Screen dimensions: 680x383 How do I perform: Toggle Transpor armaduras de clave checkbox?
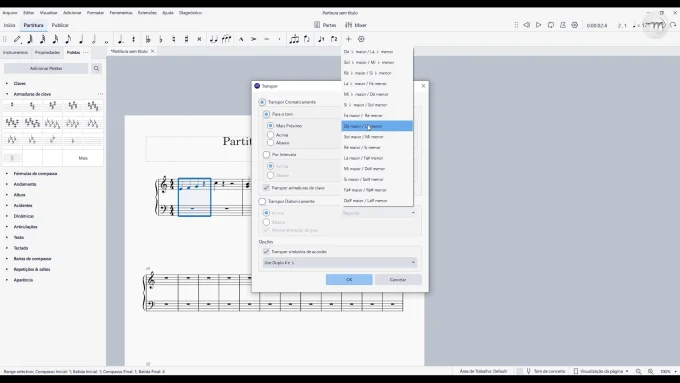coord(266,188)
